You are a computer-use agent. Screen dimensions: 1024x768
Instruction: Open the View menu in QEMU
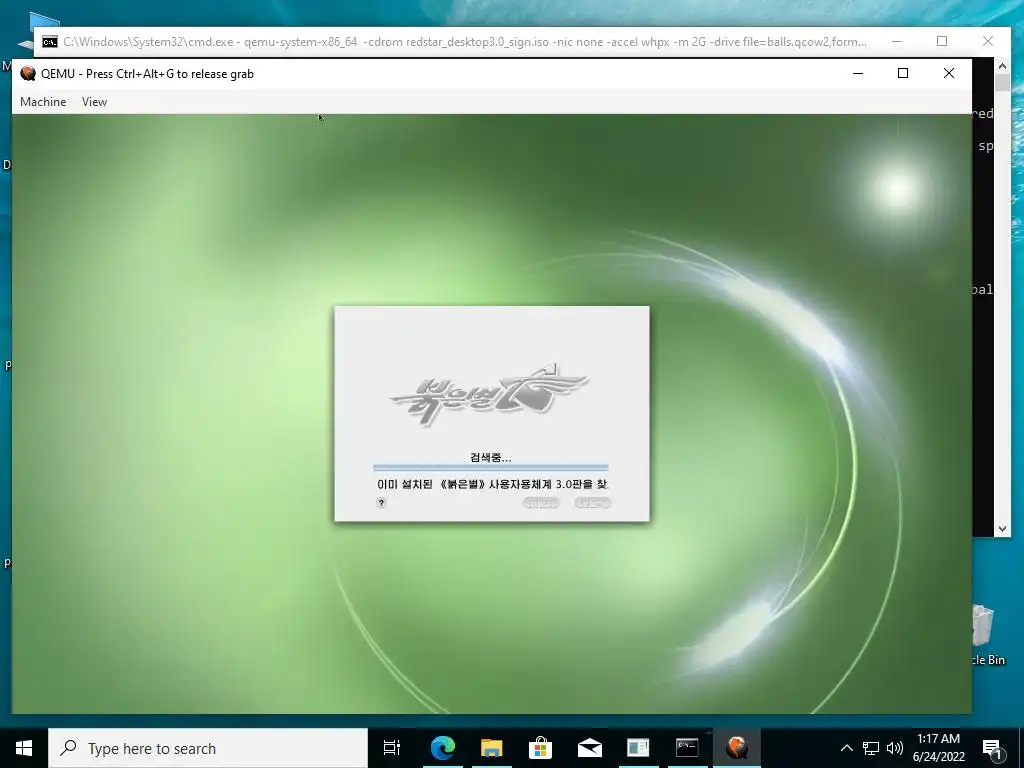pos(94,102)
